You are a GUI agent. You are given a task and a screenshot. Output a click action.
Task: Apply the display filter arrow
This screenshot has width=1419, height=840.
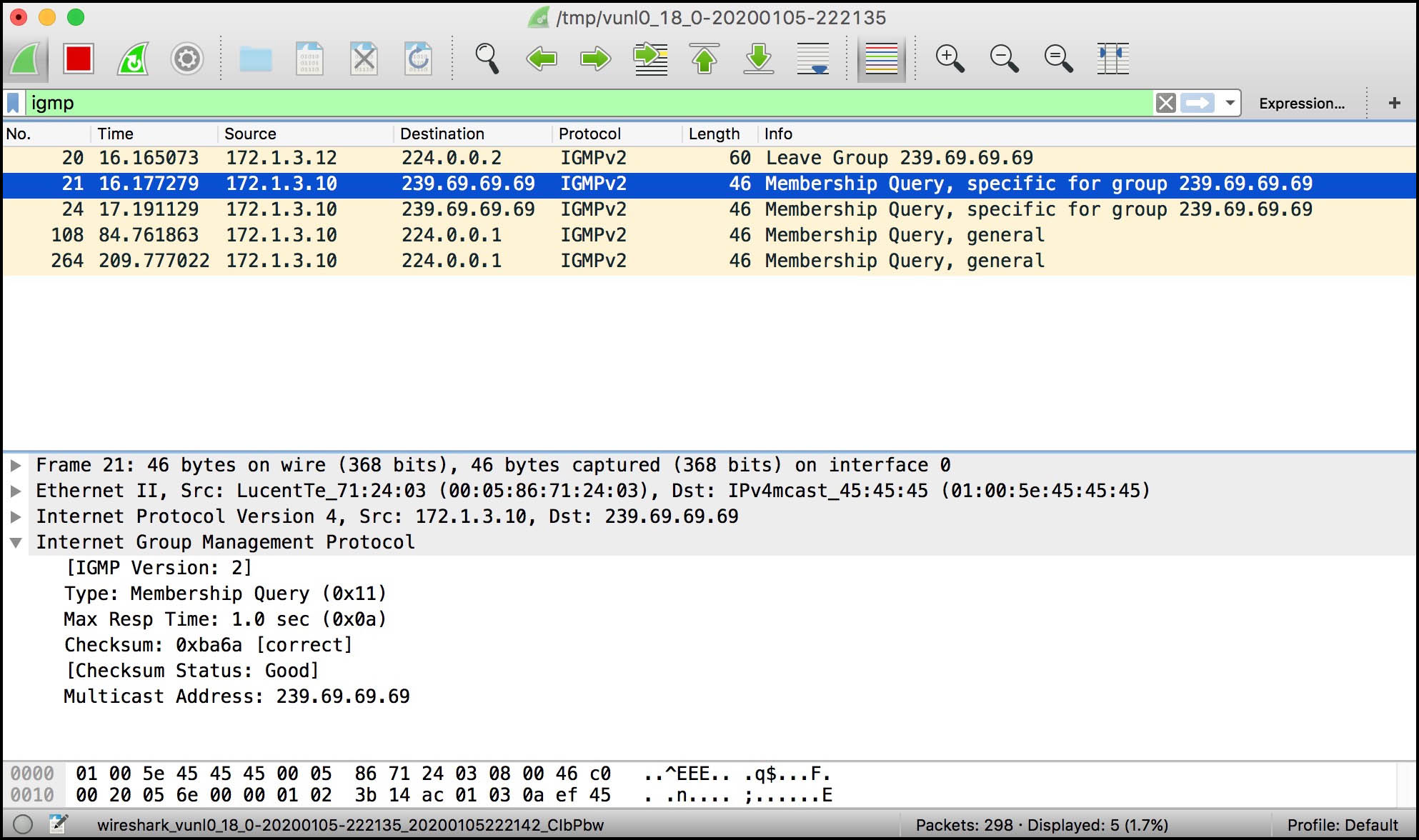click(x=1198, y=103)
